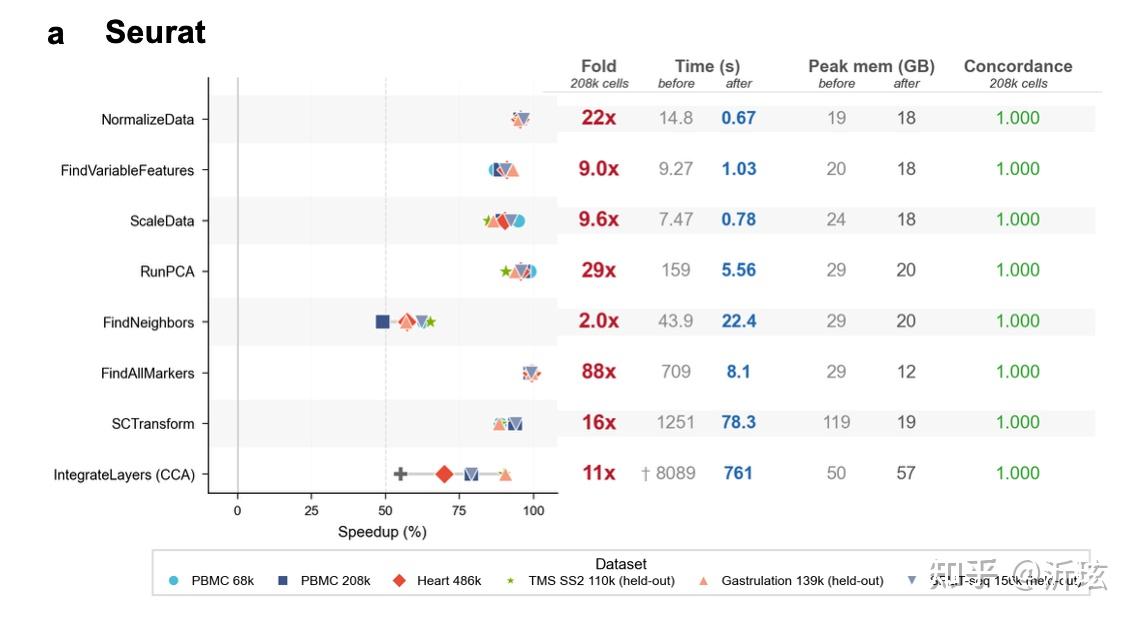
Task: Click the red diamond on IntegrateLayers (CCA) row
Action: [x=444, y=474]
